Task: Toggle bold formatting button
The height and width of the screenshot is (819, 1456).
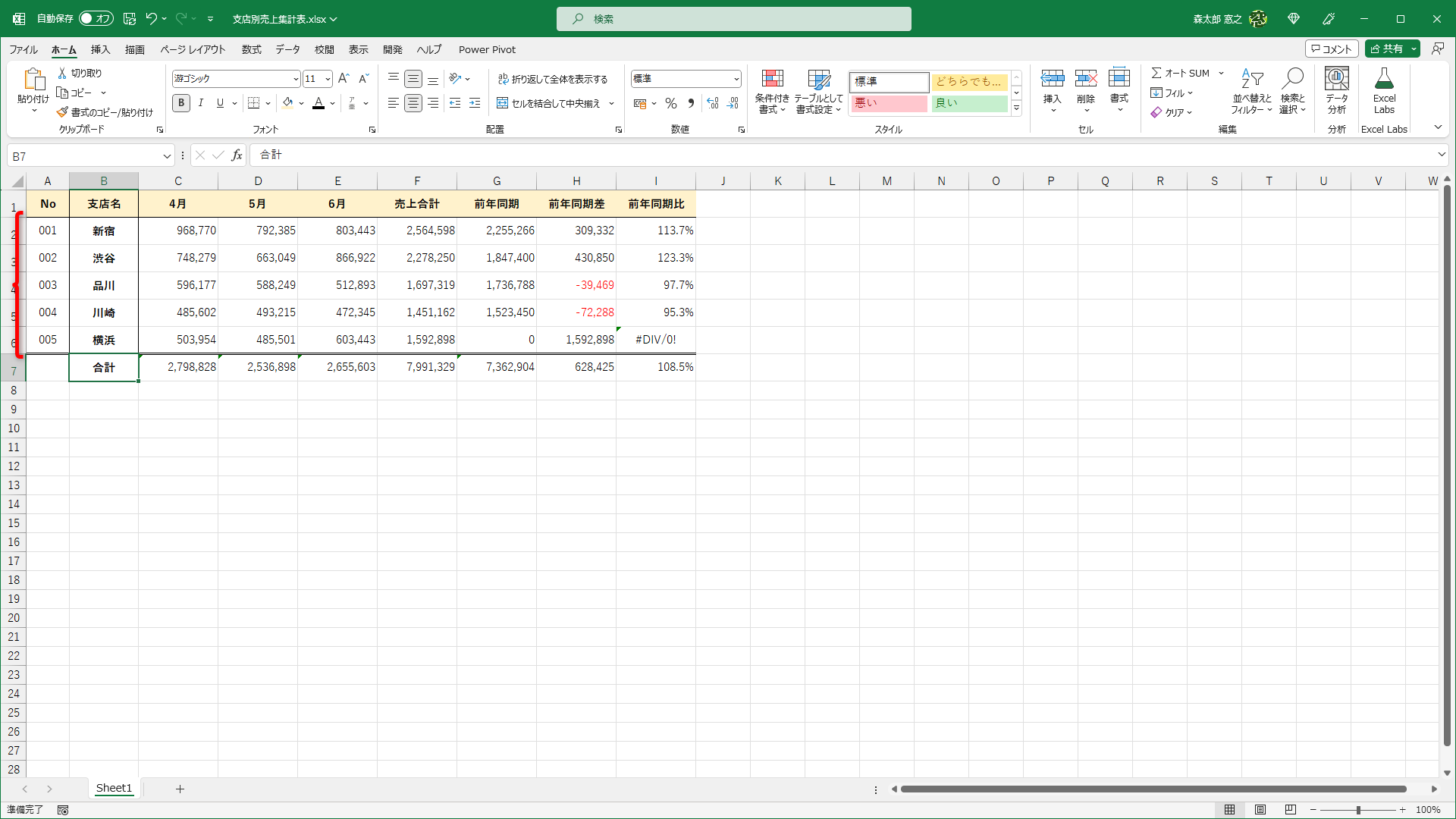Action: [181, 103]
